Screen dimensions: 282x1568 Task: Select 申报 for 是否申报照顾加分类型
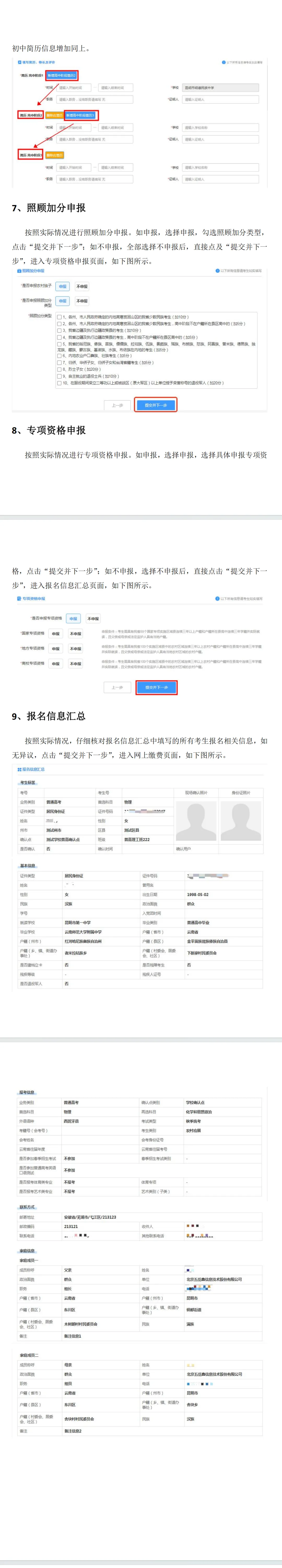coord(63,301)
